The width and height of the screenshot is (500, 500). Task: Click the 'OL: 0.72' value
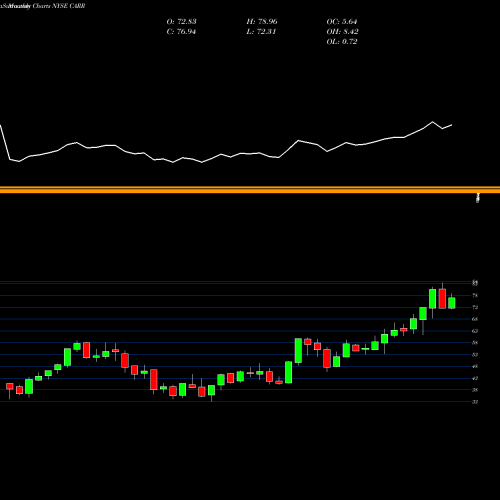[x=342, y=41]
